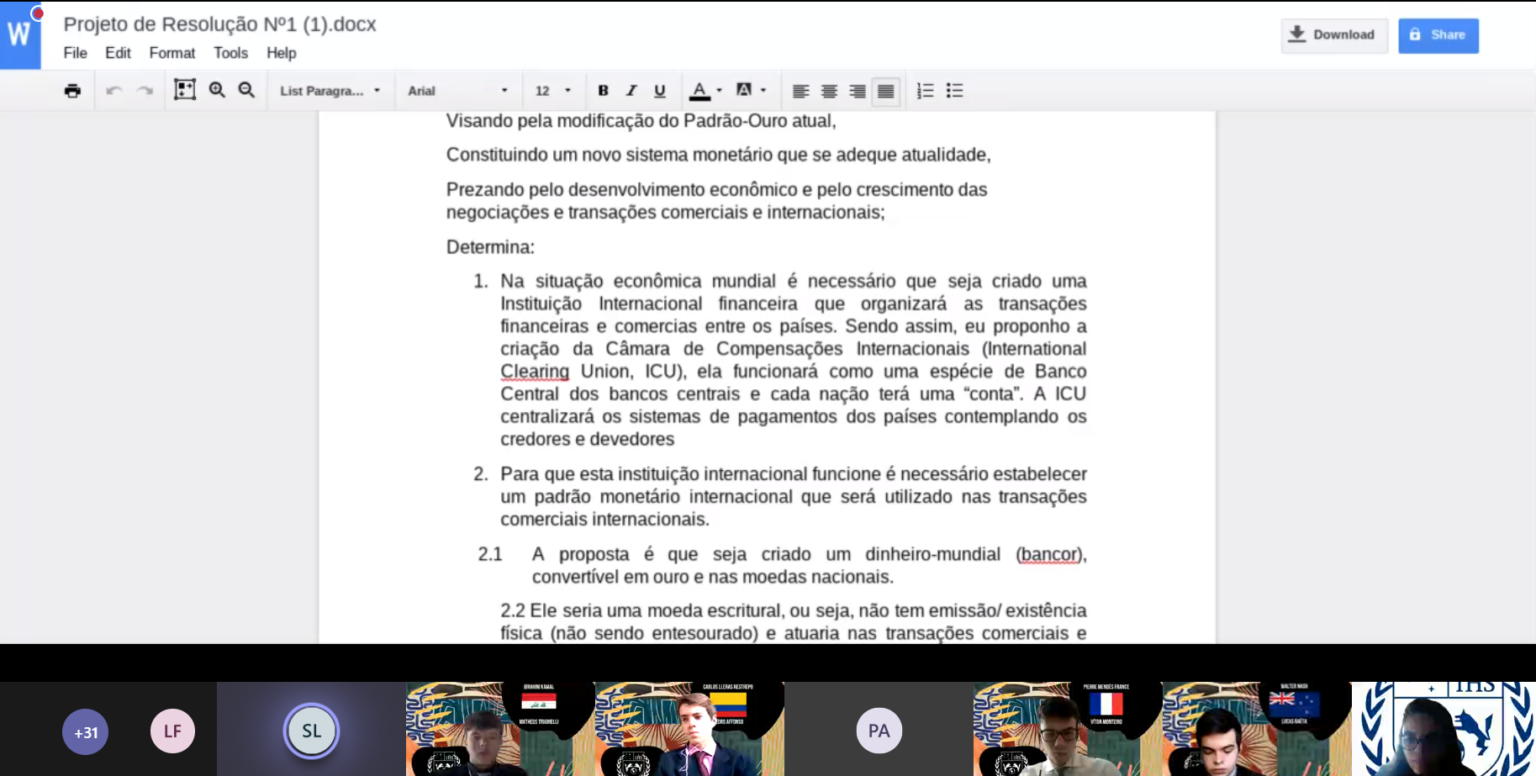Click the Zoom out magnifier icon
This screenshot has width=1536, height=776.
[246, 91]
